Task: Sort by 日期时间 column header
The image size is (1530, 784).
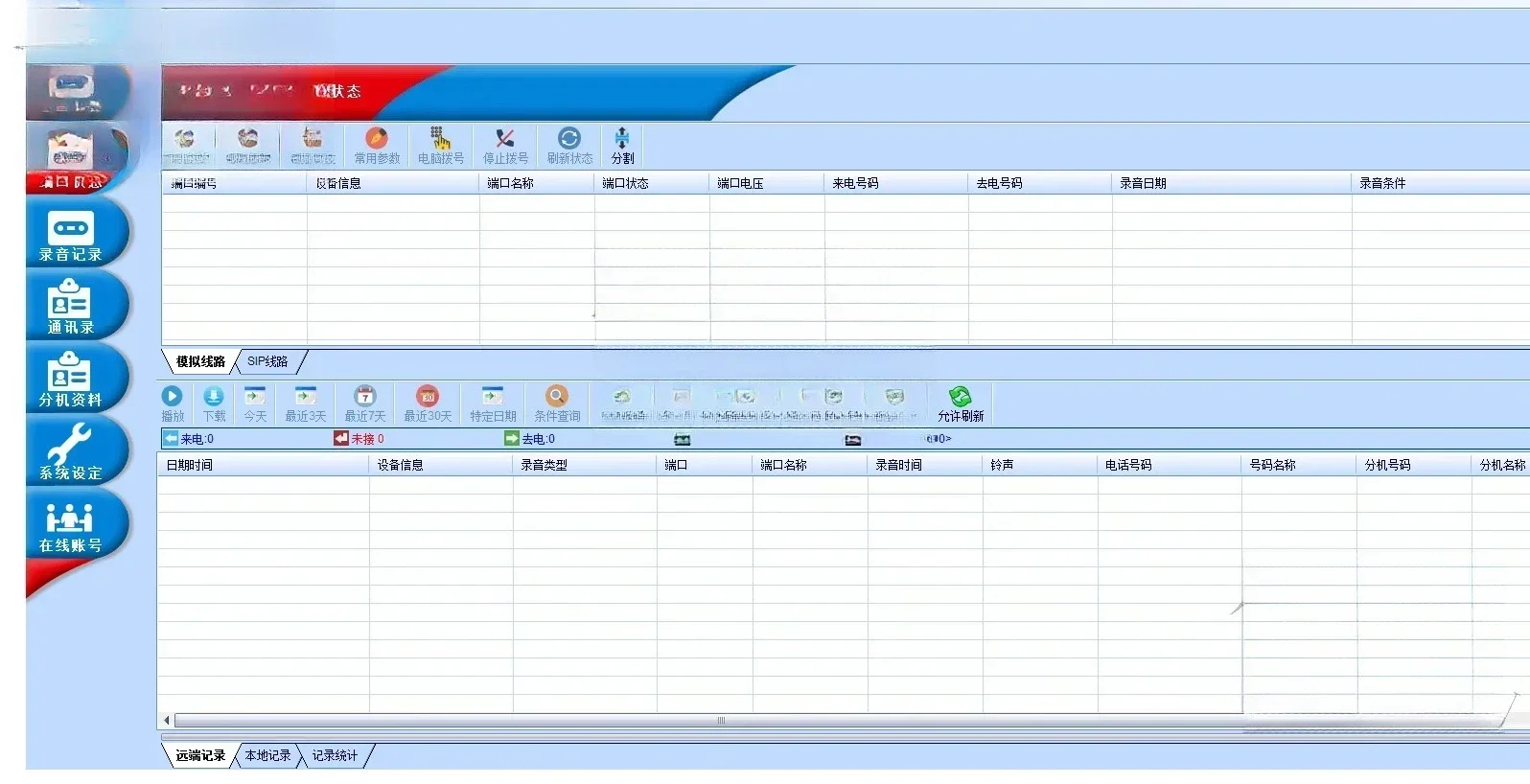Action: tap(264, 465)
